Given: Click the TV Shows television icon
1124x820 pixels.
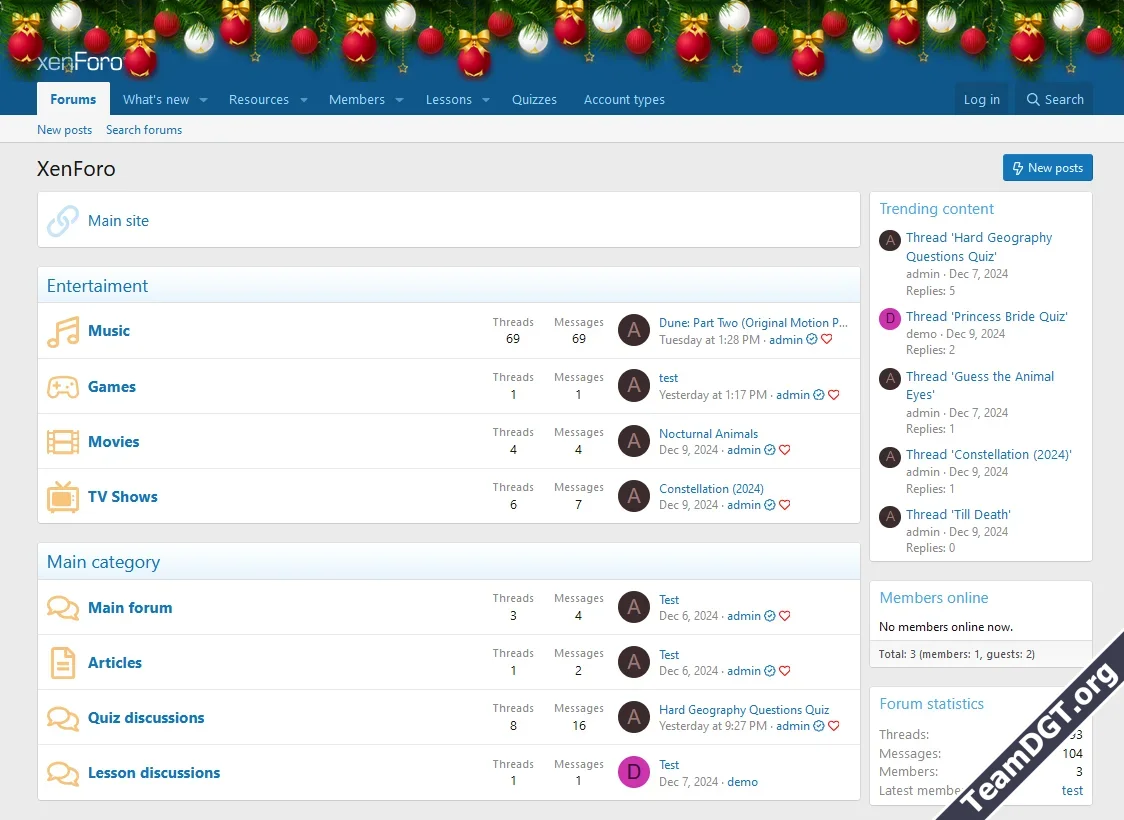Looking at the screenshot, I should (x=62, y=496).
